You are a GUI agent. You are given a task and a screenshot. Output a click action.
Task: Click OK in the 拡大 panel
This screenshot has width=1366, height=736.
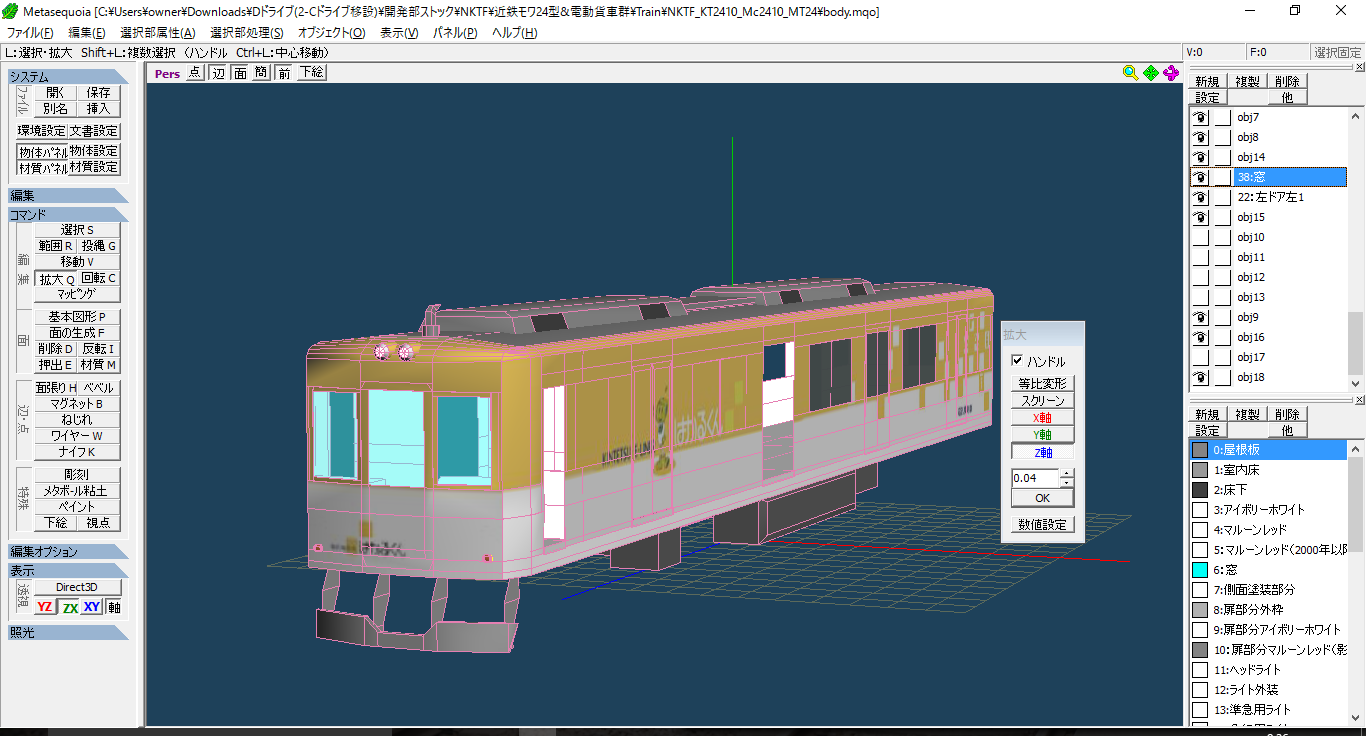click(x=1042, y=498)
